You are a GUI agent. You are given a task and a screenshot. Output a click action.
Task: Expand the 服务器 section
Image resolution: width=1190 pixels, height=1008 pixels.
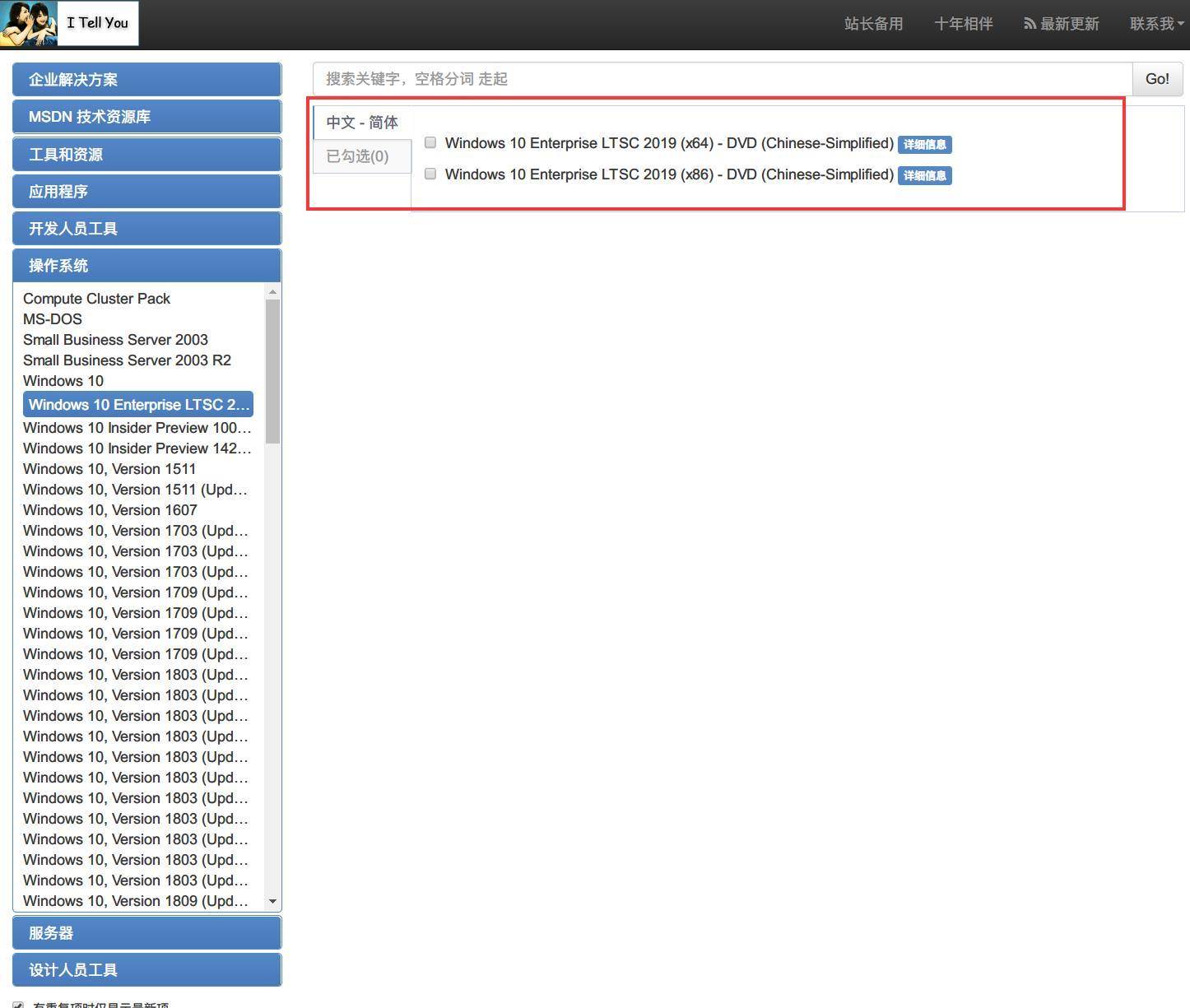pos(146,933)
